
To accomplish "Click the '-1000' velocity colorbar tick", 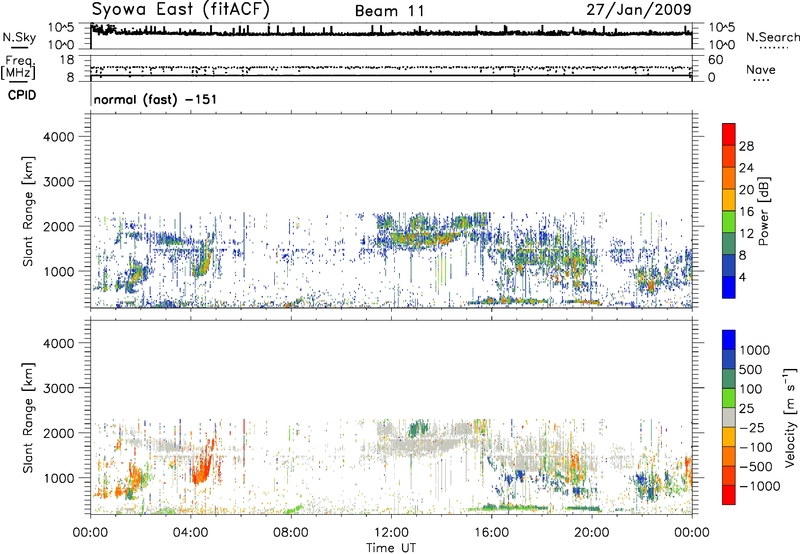I will 759,486.
